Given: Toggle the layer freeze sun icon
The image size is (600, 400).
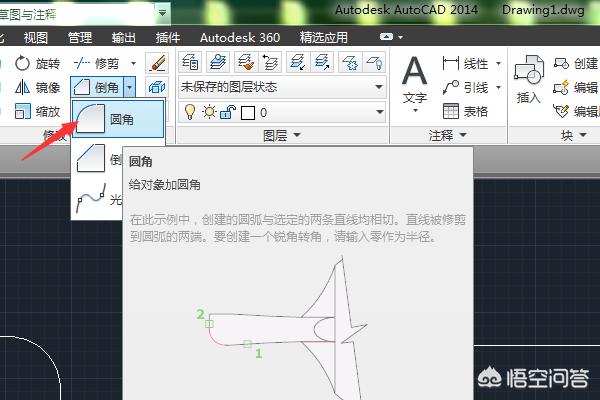Looking at the screenshot, I should pyautogui.click(x=209, y=112).
